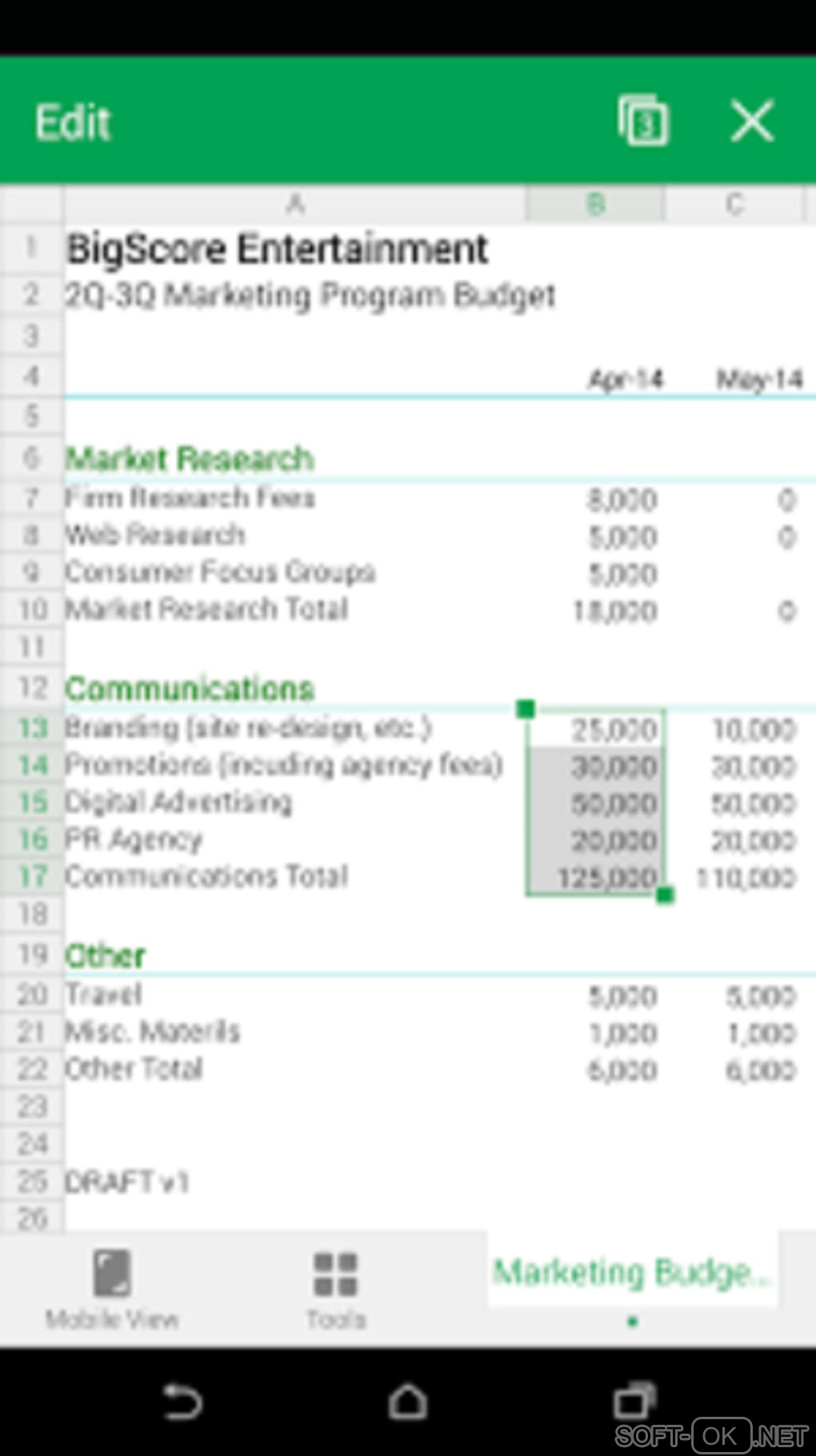Screen dimensions: 816x1456
Task: Click the DRAFT v1 cell
Action: (126, 1182)
